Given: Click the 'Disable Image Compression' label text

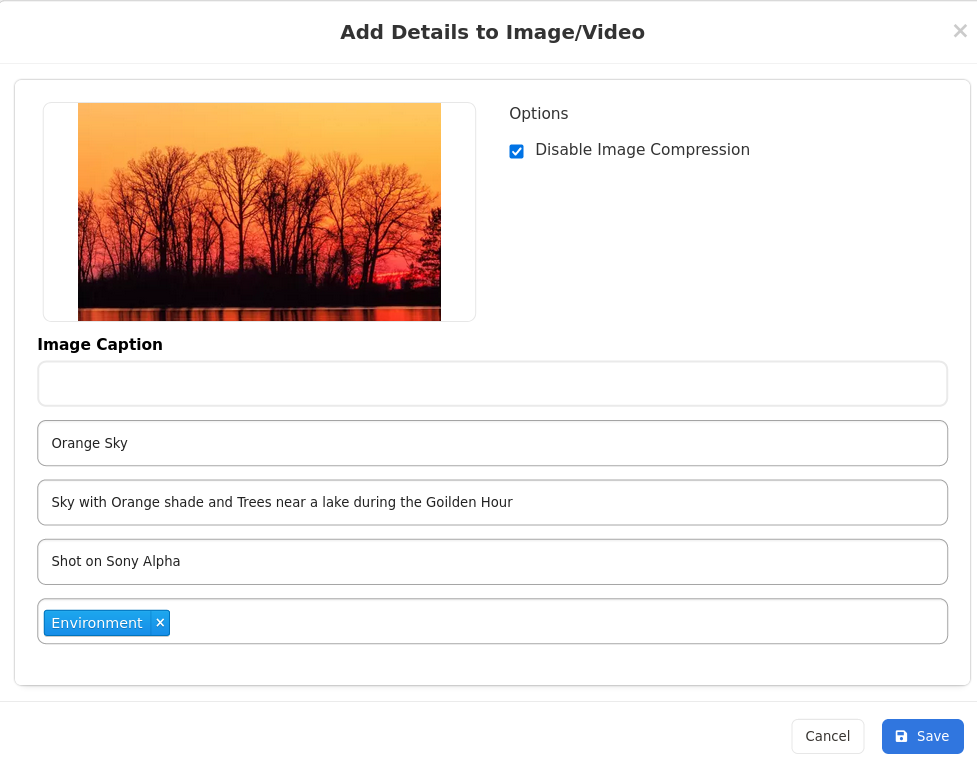Looking at the screenshot, I should pos(642,150).
